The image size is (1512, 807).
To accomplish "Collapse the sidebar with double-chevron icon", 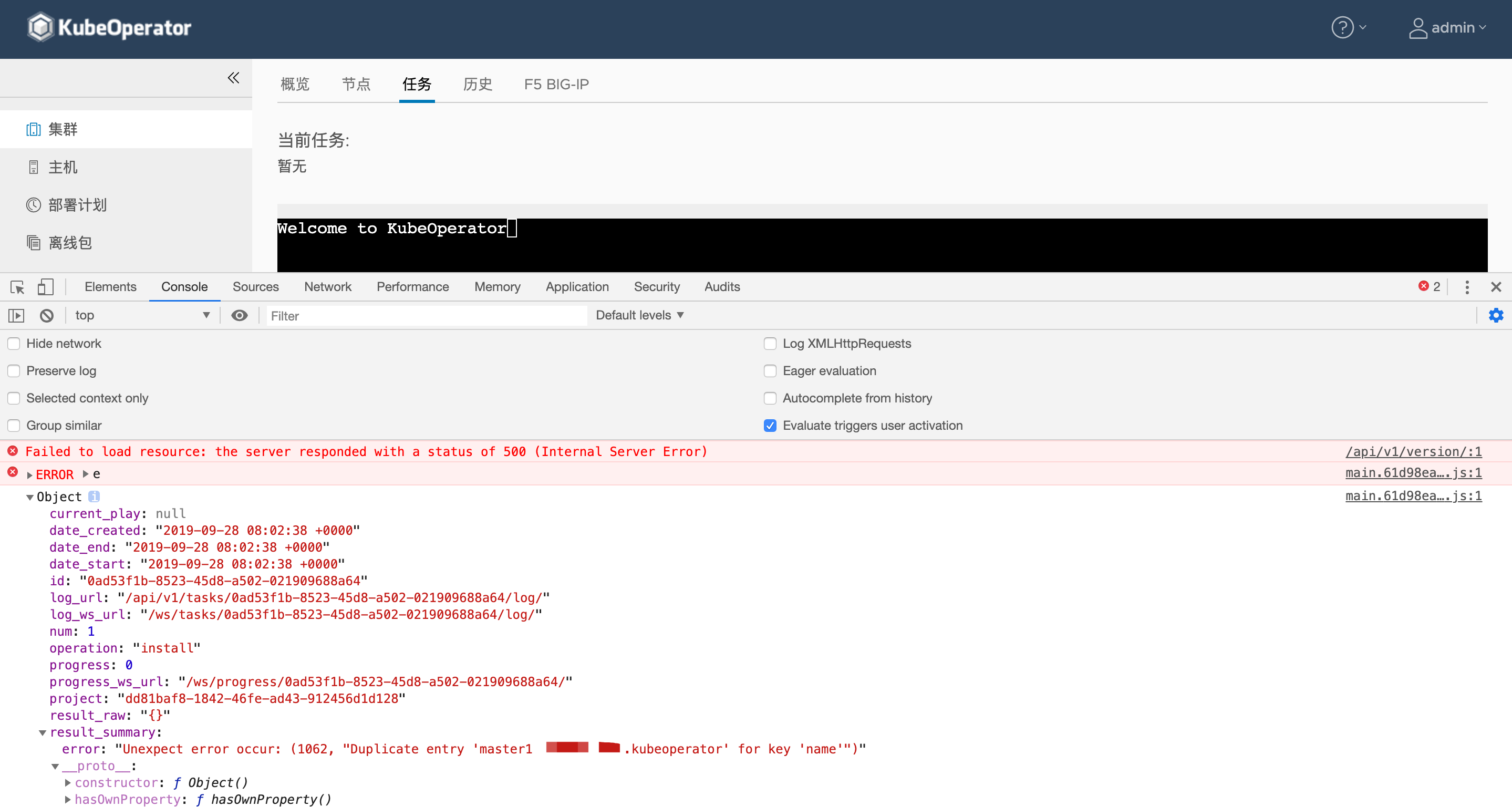I will click(233, 77).
